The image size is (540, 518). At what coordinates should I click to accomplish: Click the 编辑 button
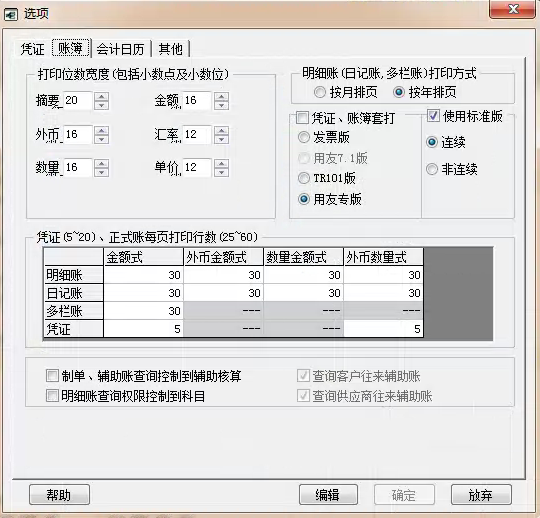[x=328, y=495]
